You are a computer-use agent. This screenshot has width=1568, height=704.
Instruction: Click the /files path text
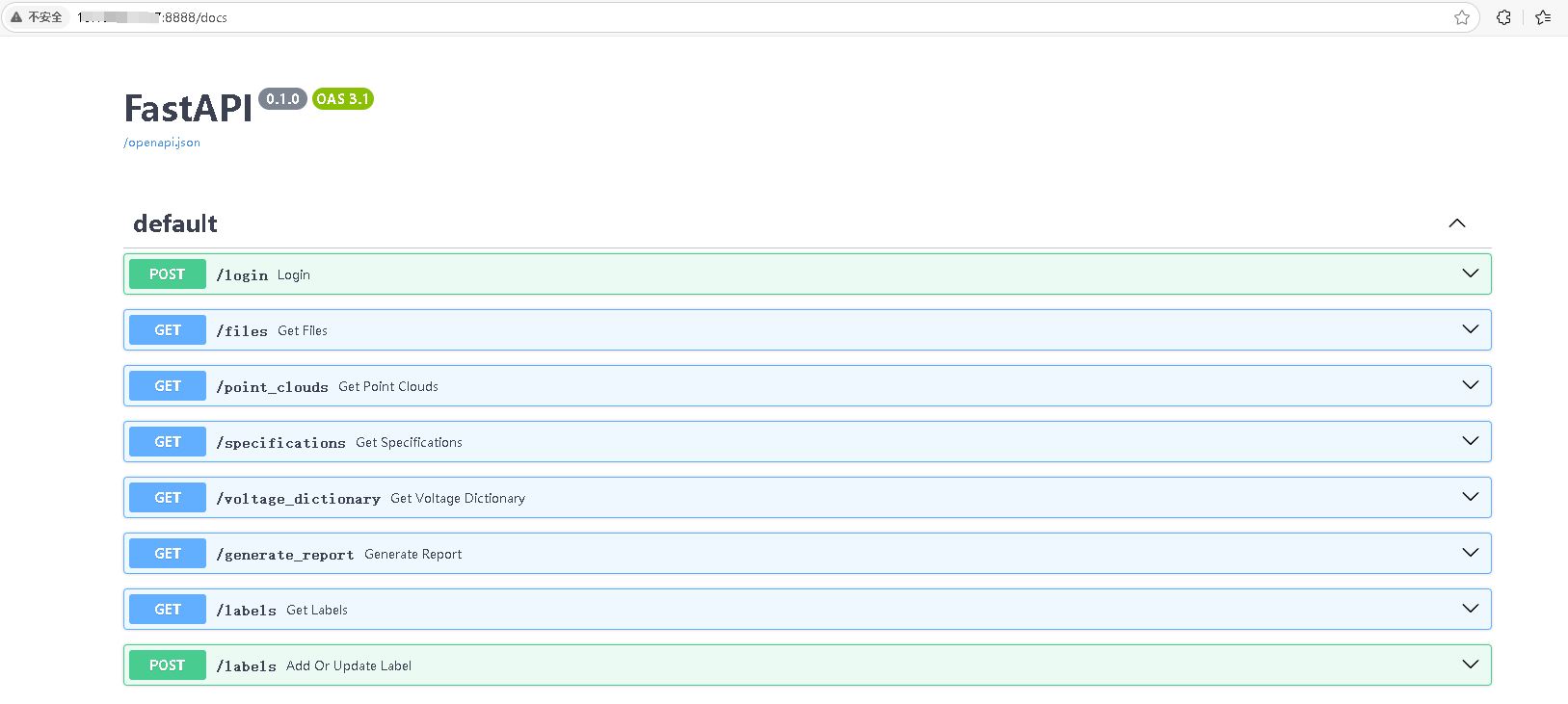click(242, 331)
